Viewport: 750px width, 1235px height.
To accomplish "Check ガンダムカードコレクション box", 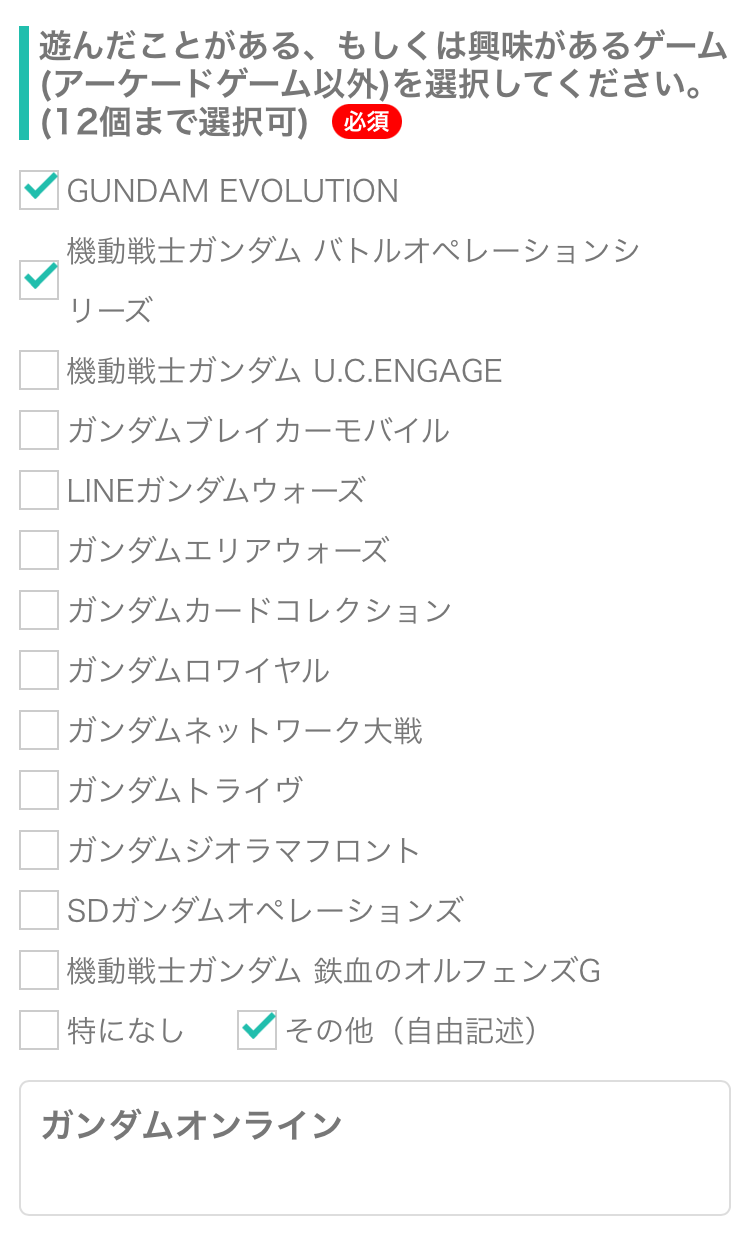I will tap(39, 610).
